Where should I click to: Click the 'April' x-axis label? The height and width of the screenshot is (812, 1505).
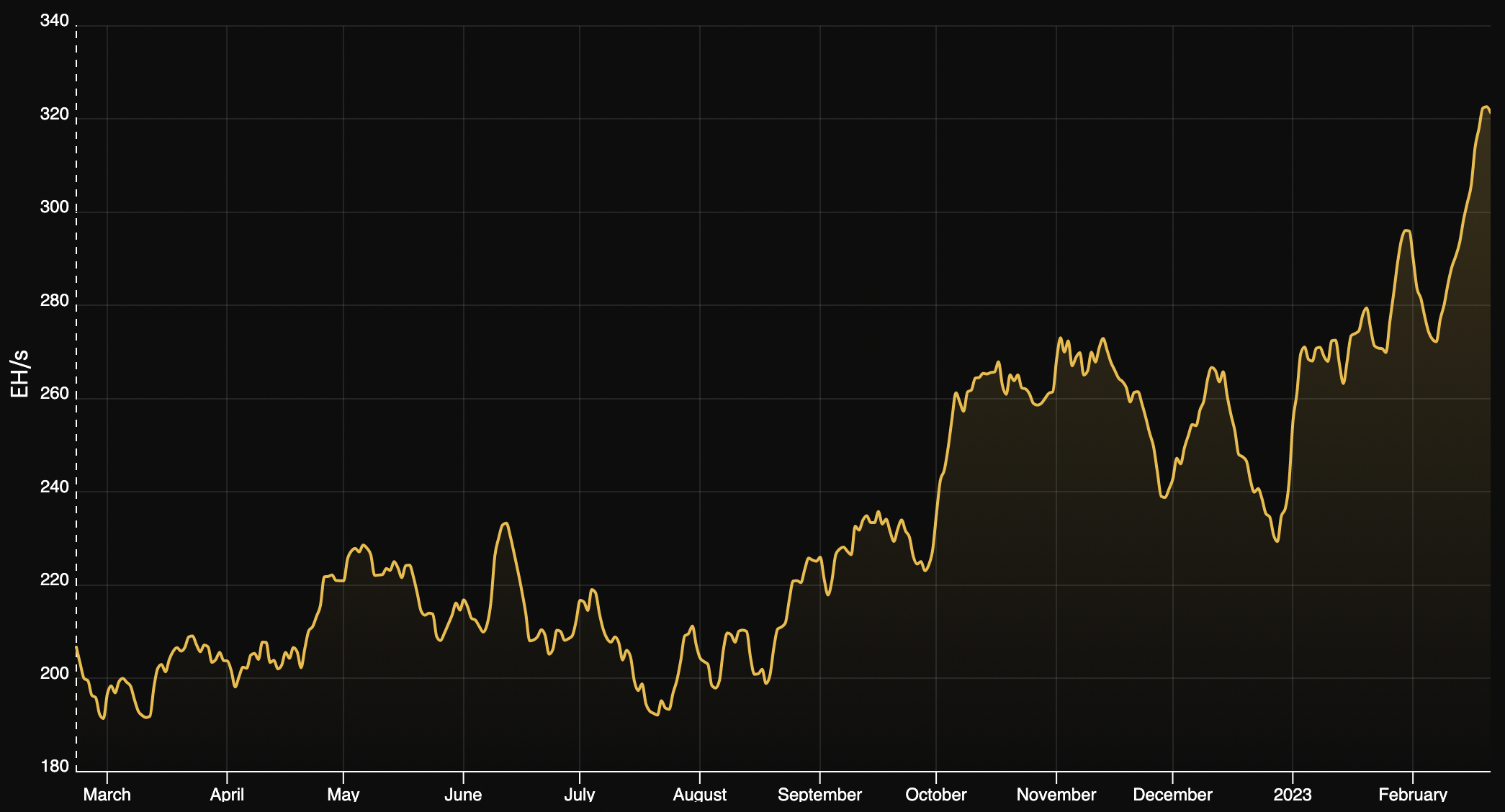coord(227,795)
